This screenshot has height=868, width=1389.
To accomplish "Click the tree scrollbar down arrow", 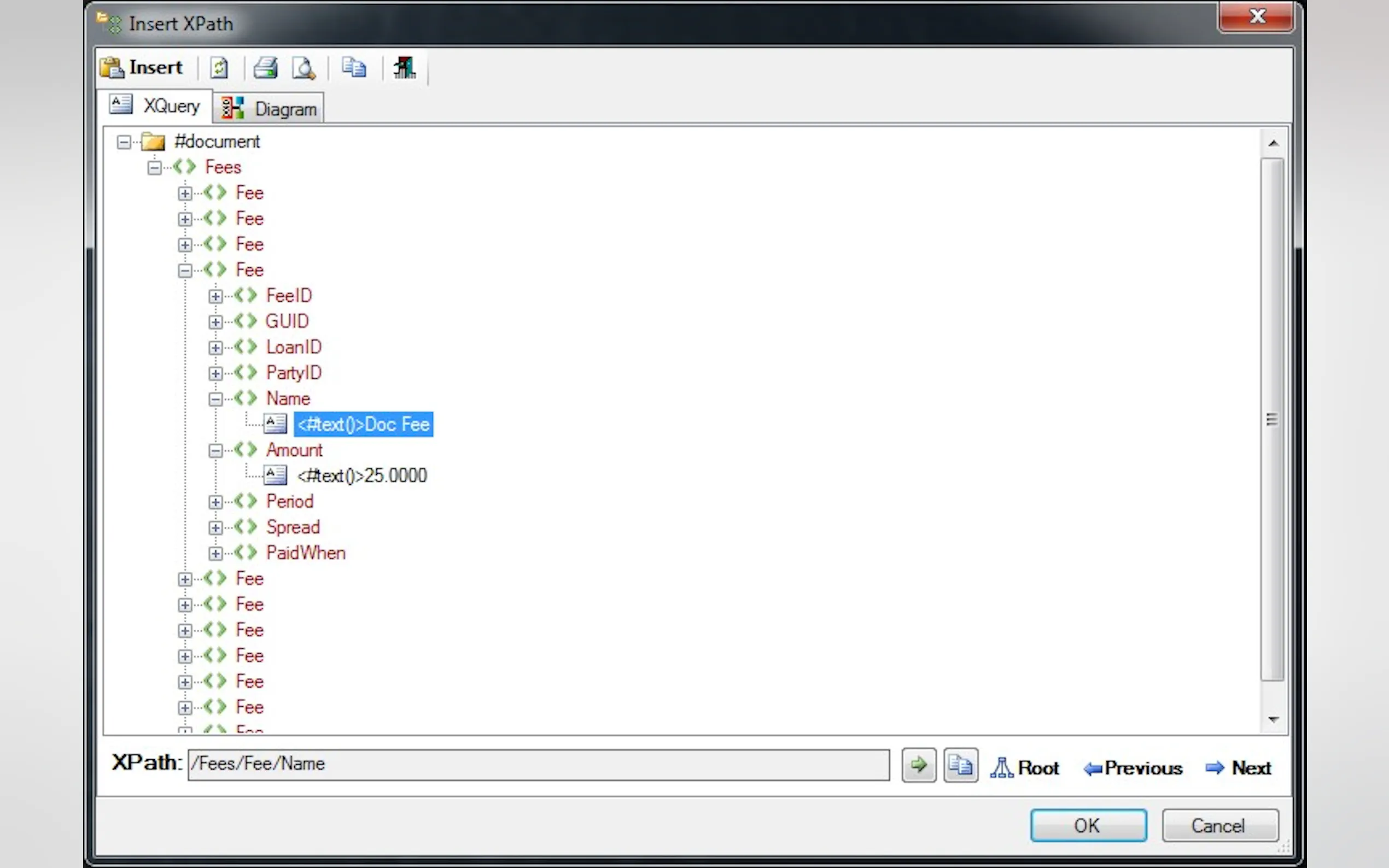I will coord(1273,719).
